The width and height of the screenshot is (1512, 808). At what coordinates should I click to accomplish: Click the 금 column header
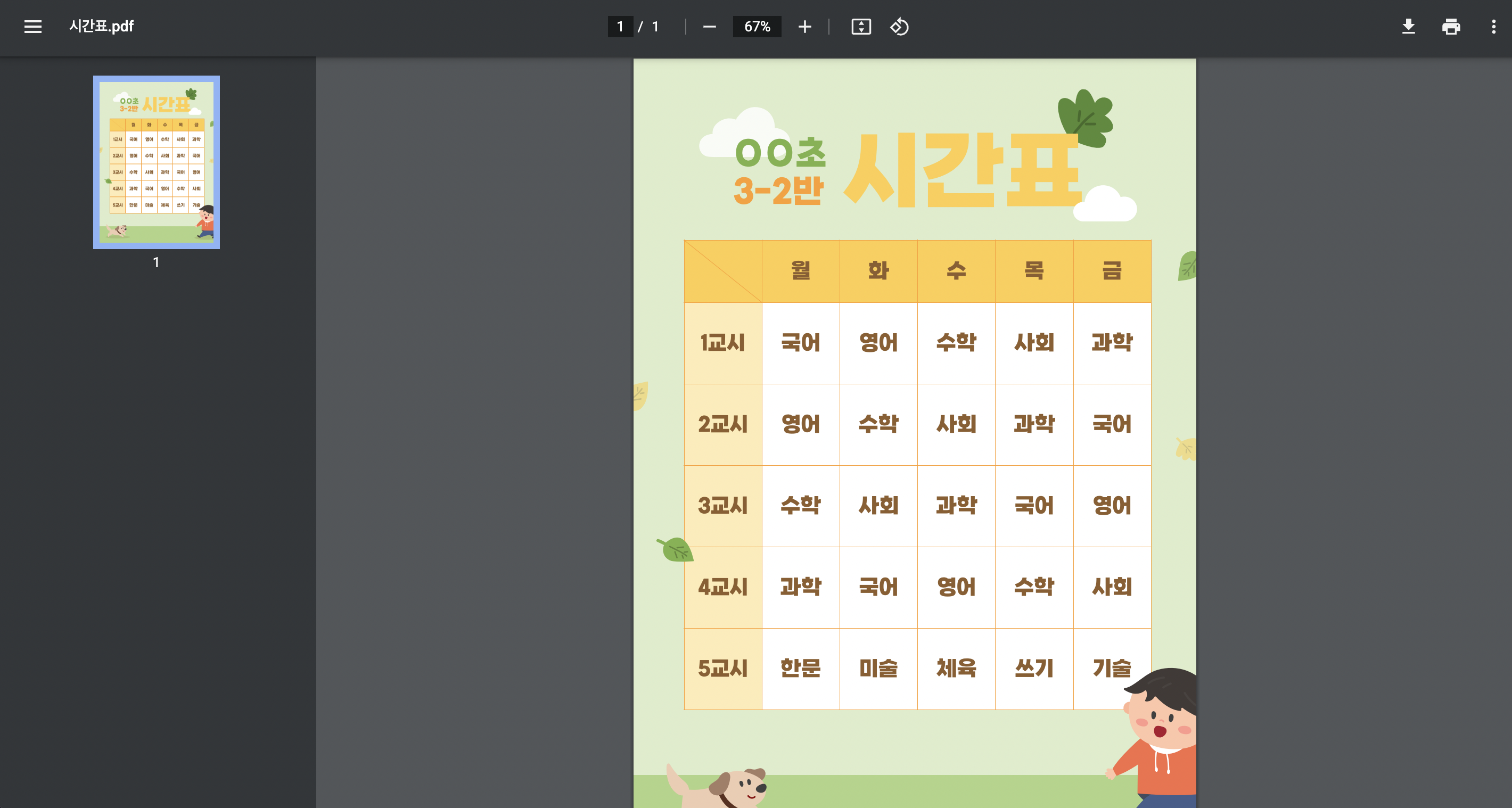tap(1112, 270)
